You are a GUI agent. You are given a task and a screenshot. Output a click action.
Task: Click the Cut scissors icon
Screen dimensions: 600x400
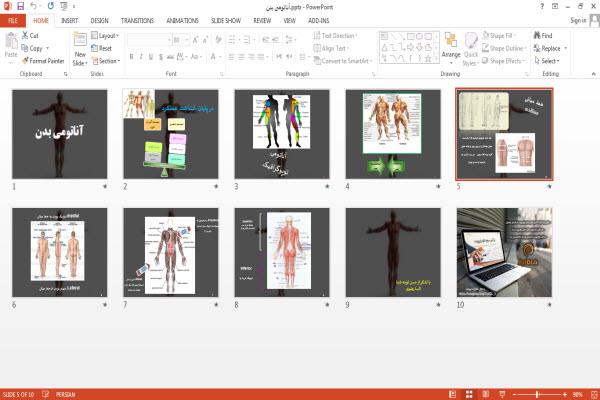tap(25, 35)
